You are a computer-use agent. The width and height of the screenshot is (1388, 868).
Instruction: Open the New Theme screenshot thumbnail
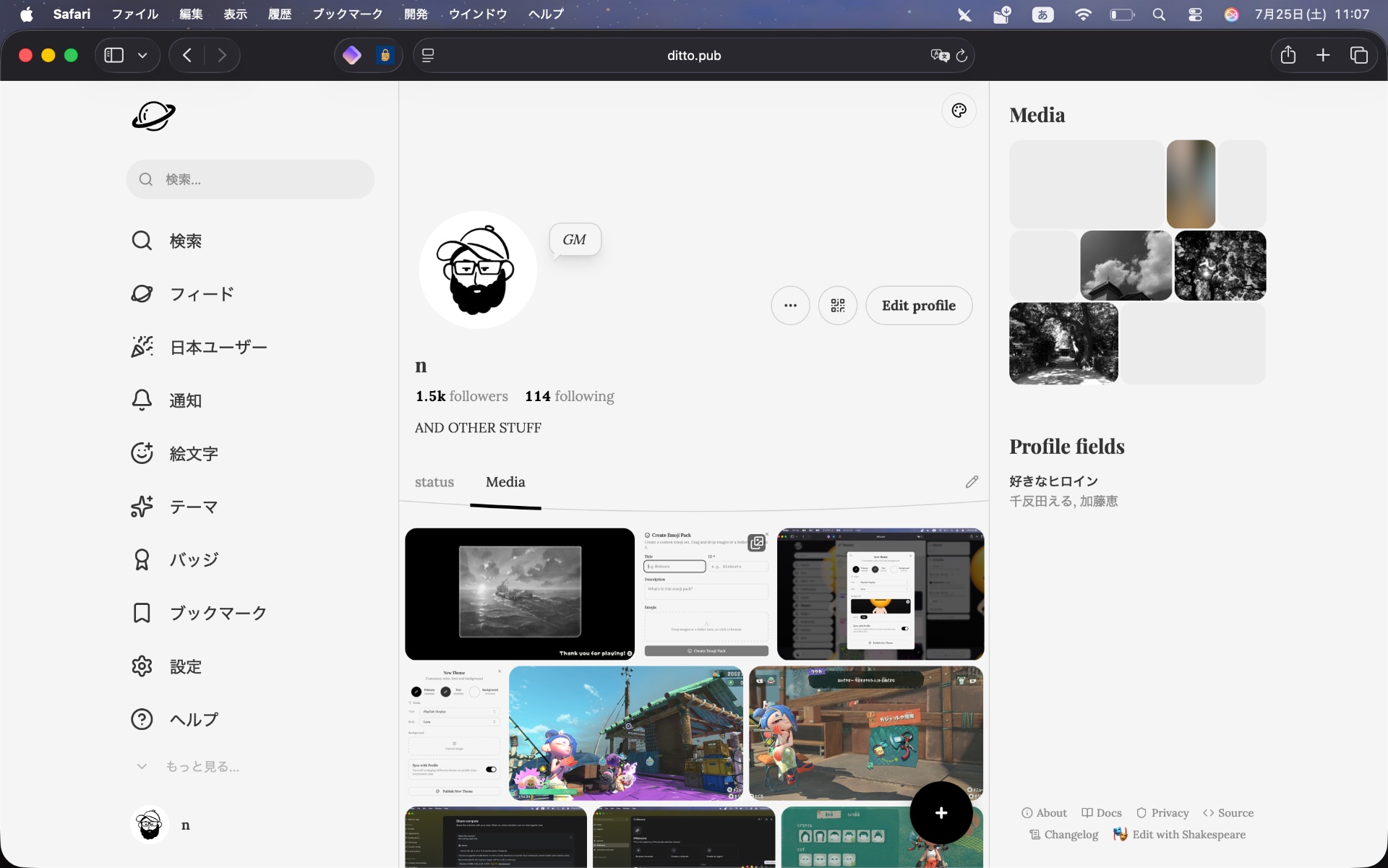pos(455,733)
